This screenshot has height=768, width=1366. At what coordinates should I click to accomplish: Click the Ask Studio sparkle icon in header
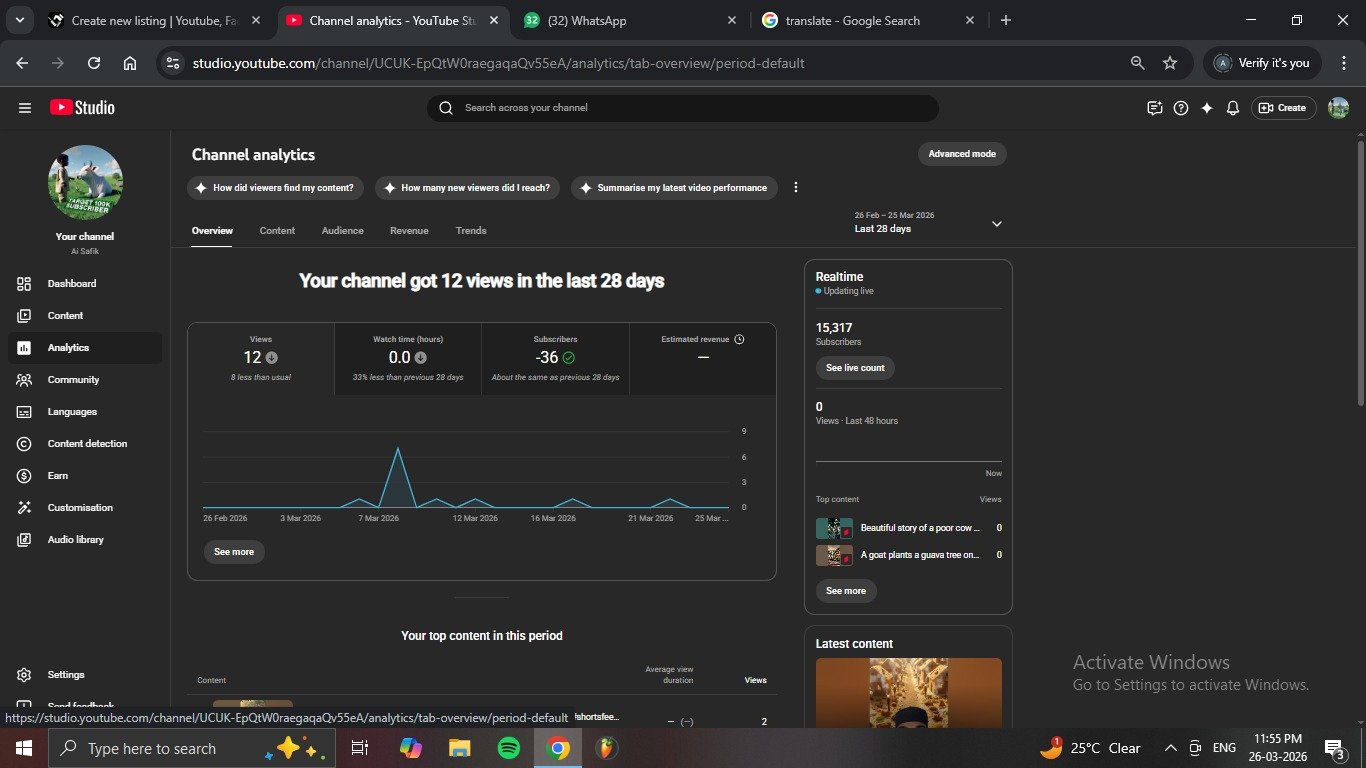point(1207,108)
